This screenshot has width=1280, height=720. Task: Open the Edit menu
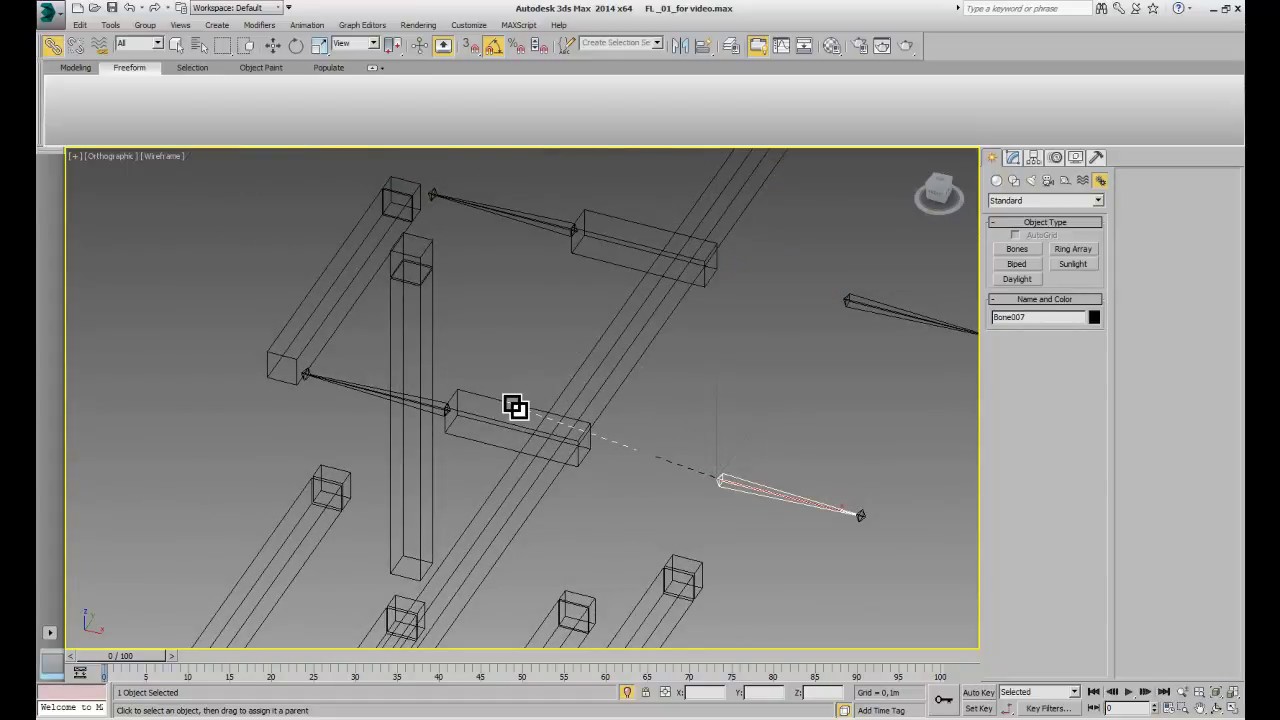[x=79, y=25]
